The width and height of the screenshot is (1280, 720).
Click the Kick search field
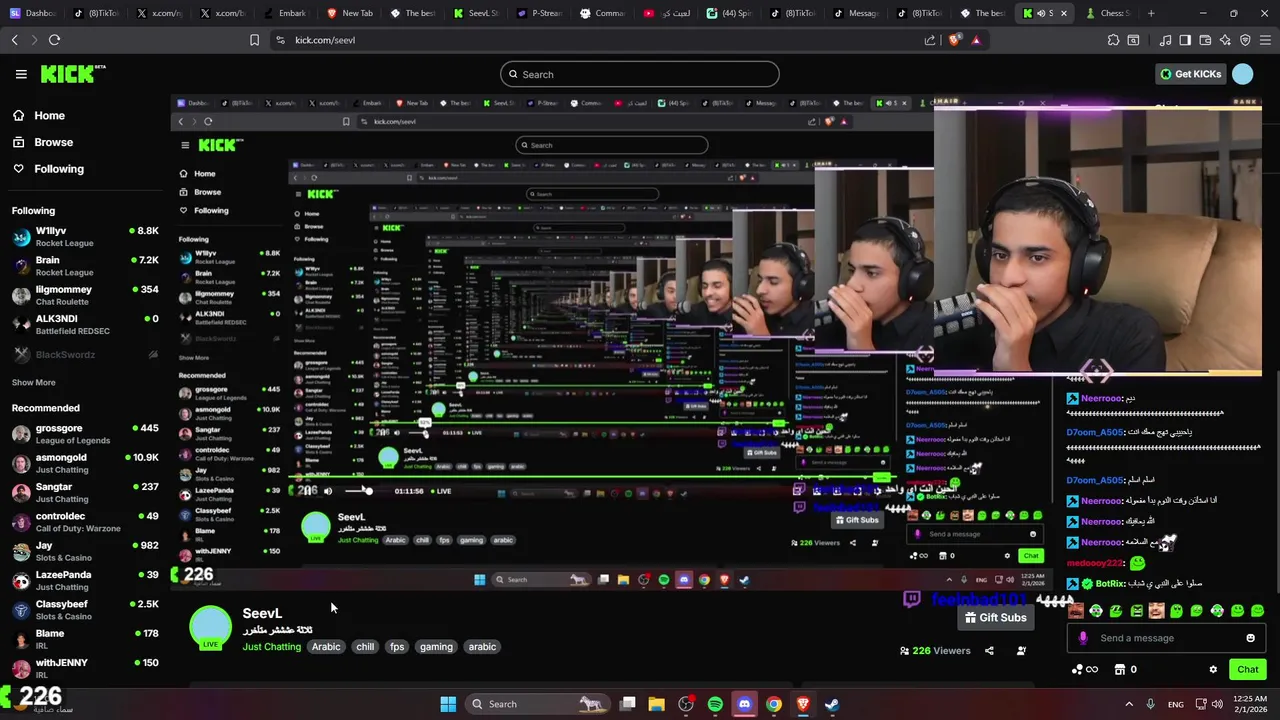point(640,74)
